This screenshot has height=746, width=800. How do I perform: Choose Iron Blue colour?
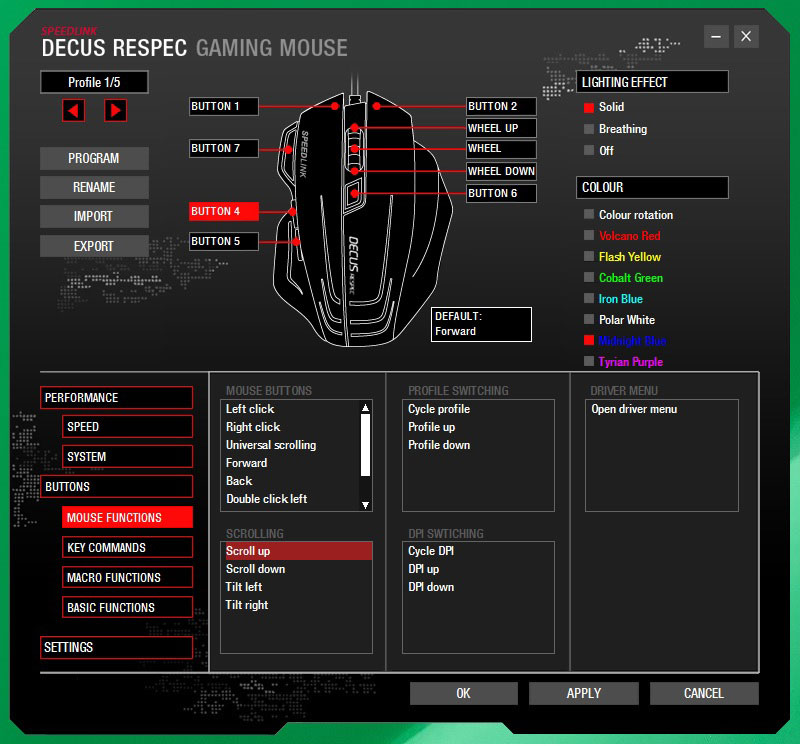(589, 299)
